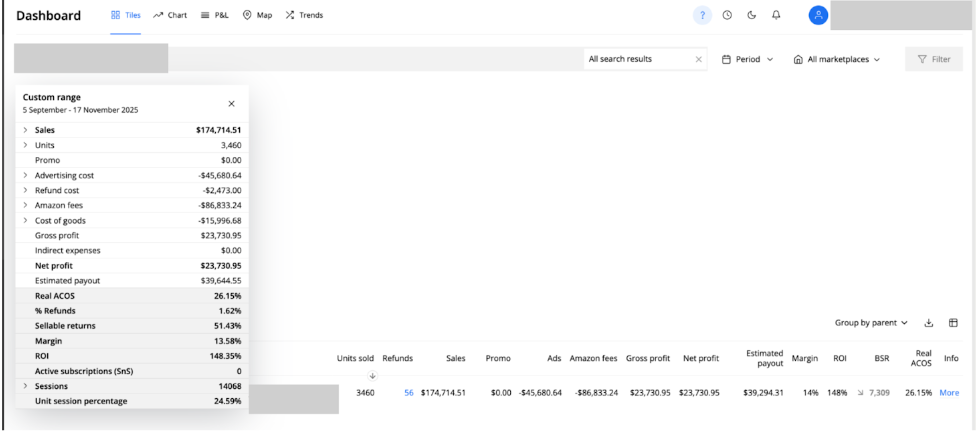977x437 pixels.
Task: Click the help question mark icon
Action: coord(703,16)
